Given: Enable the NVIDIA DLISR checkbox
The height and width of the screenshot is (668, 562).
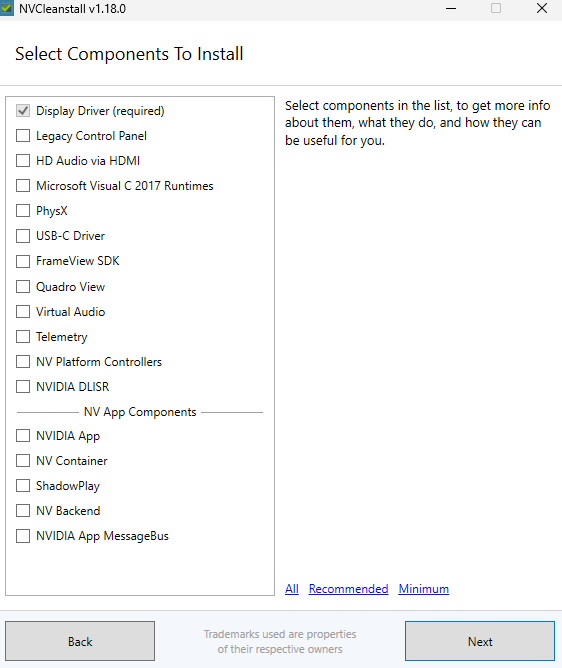Looking at the screenshot, I should point(23,386).
